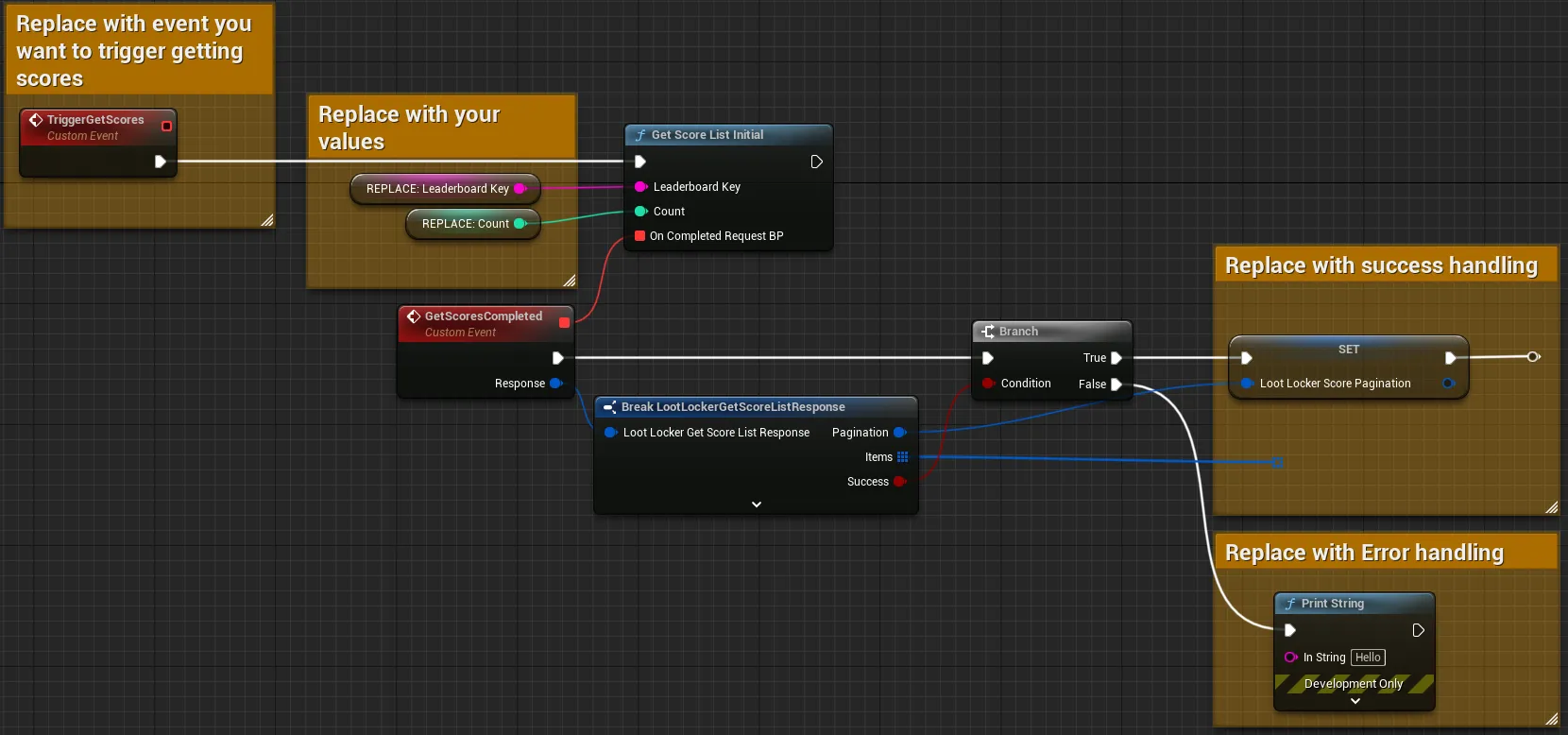
Task: Click Count input pin on Get Score List
Action: [x=640, y=212]
